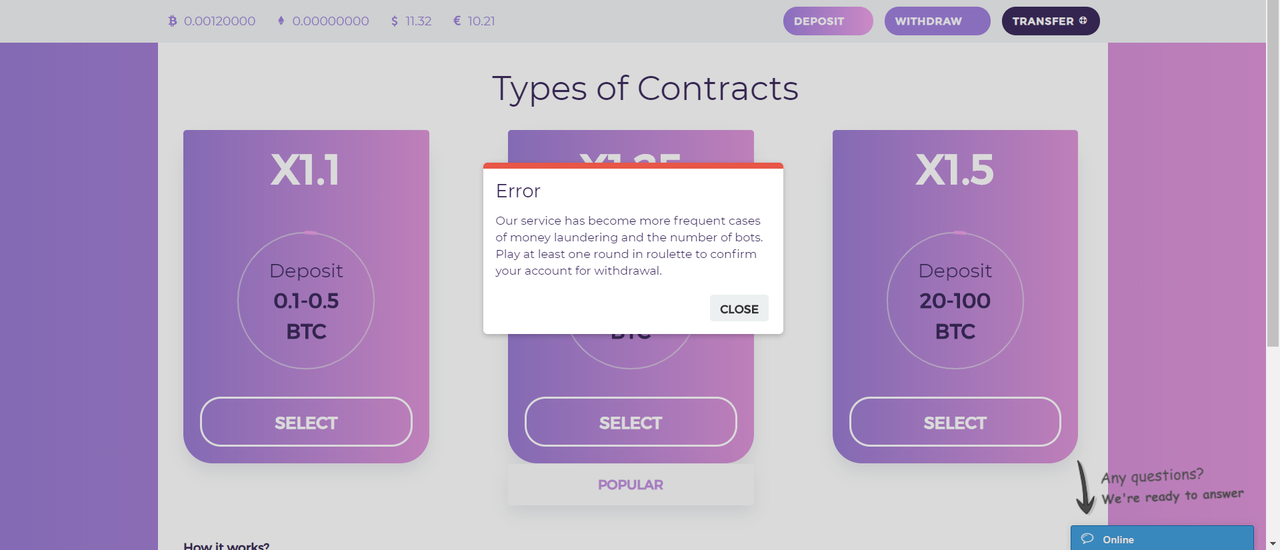Click the Bitcoin balance icon

tap(172, 21)
